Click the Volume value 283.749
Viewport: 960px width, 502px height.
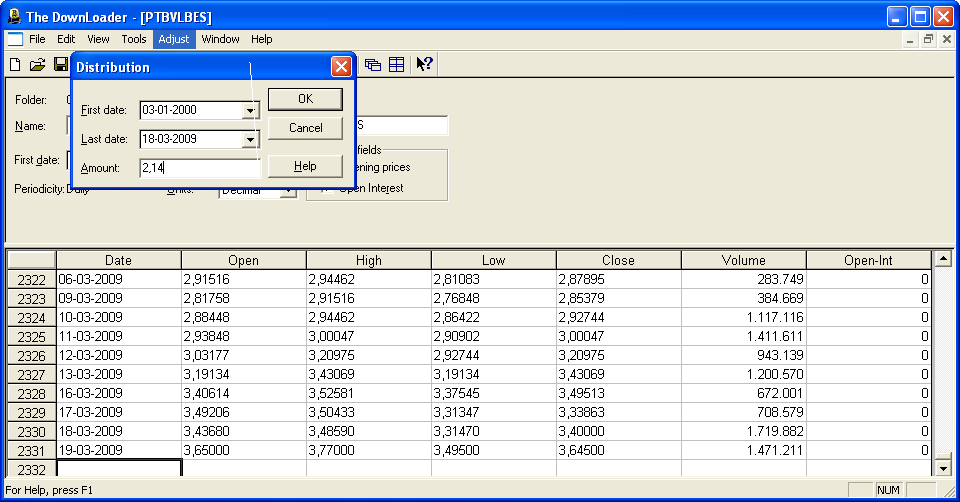click(x=743, y=279)
